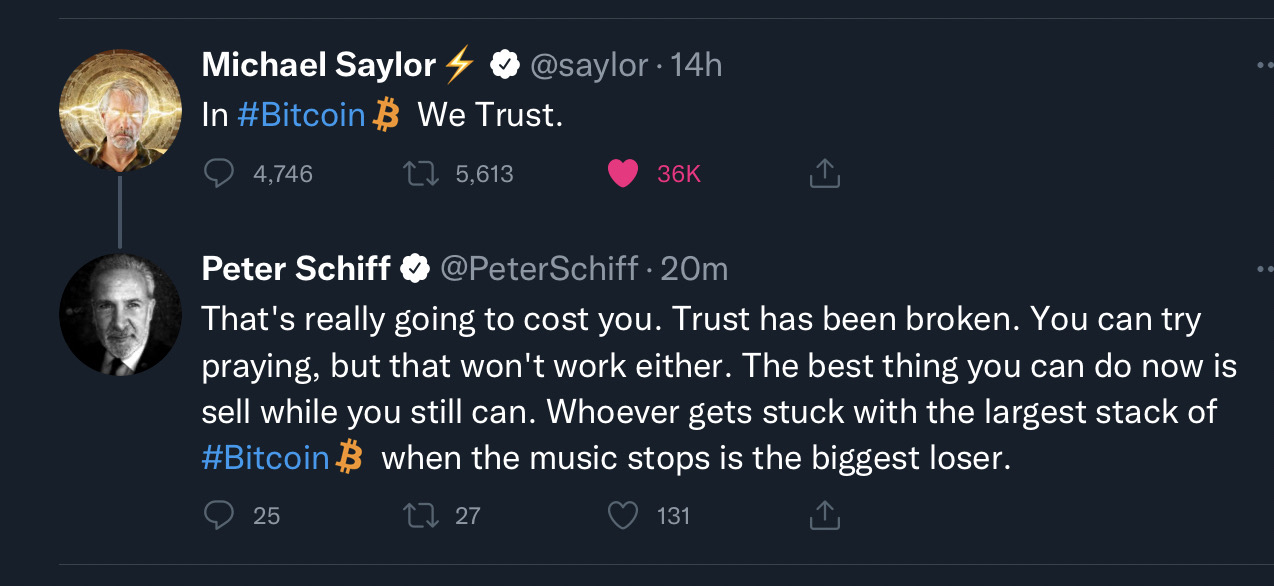
Task: Open Peter Schiff's profile picture
Action: pyautogui.click(x=120, y=315)
